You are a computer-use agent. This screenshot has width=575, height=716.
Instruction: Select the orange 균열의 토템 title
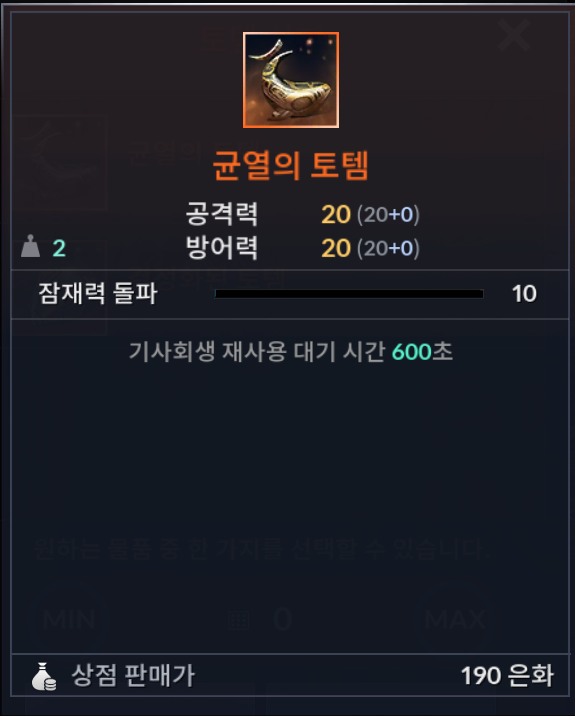point(291,165)
